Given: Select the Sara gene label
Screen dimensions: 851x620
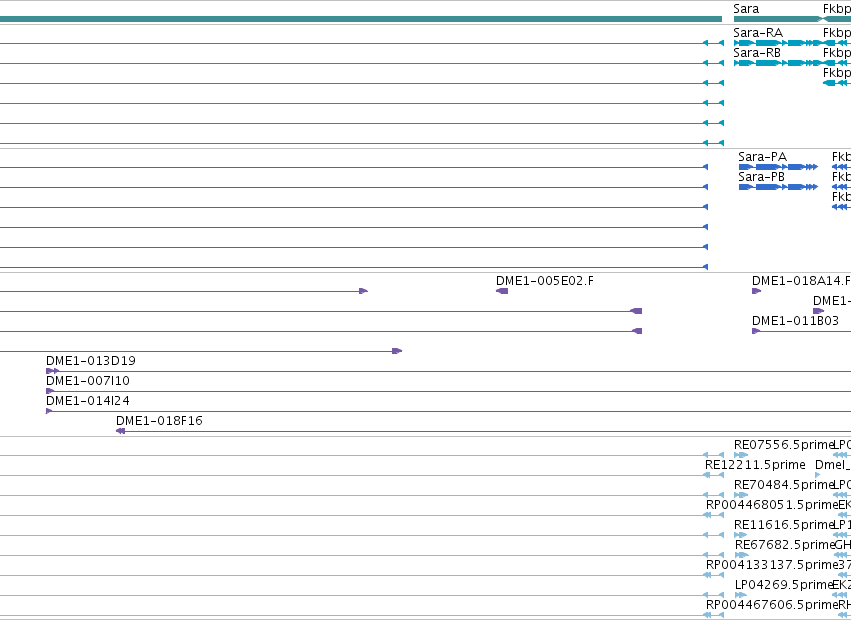Looking at the screenshot, I should (x=746, y=9).
